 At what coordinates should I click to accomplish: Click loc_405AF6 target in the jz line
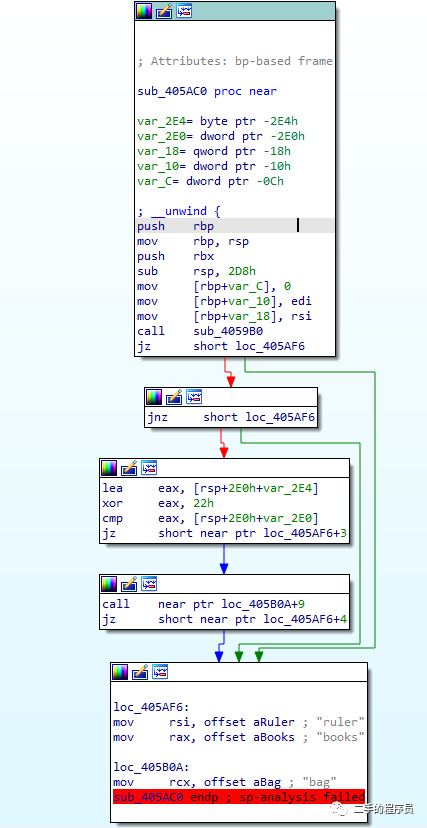tap(270, 346)
